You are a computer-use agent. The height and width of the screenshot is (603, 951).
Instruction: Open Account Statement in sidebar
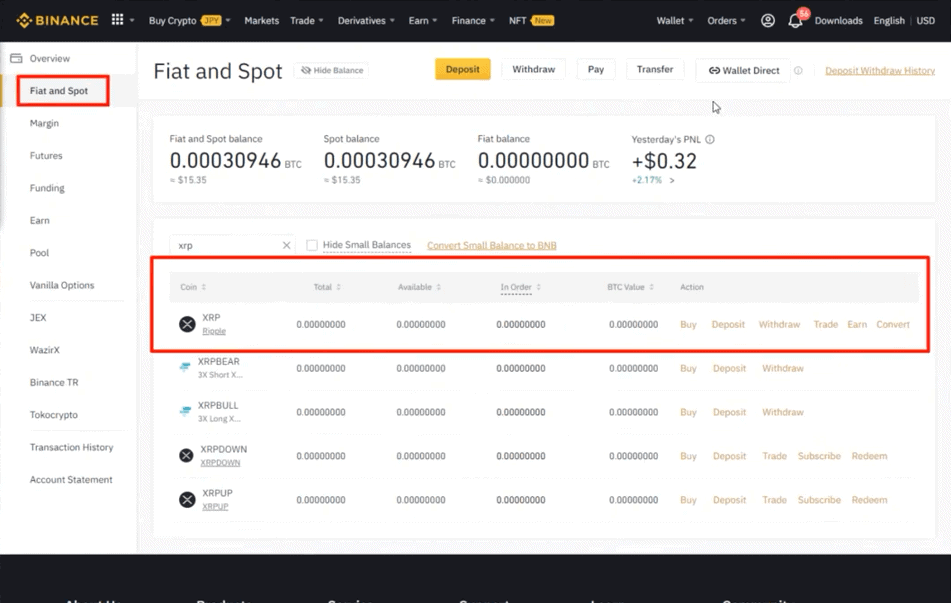click(71, 479)
